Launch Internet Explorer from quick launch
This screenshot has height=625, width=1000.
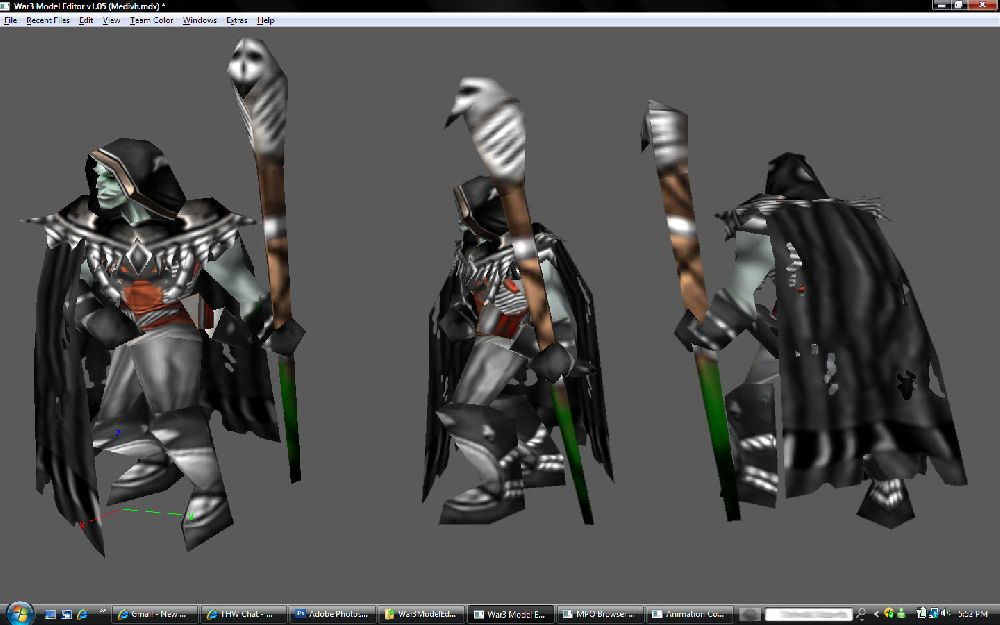tap(82, 614)
